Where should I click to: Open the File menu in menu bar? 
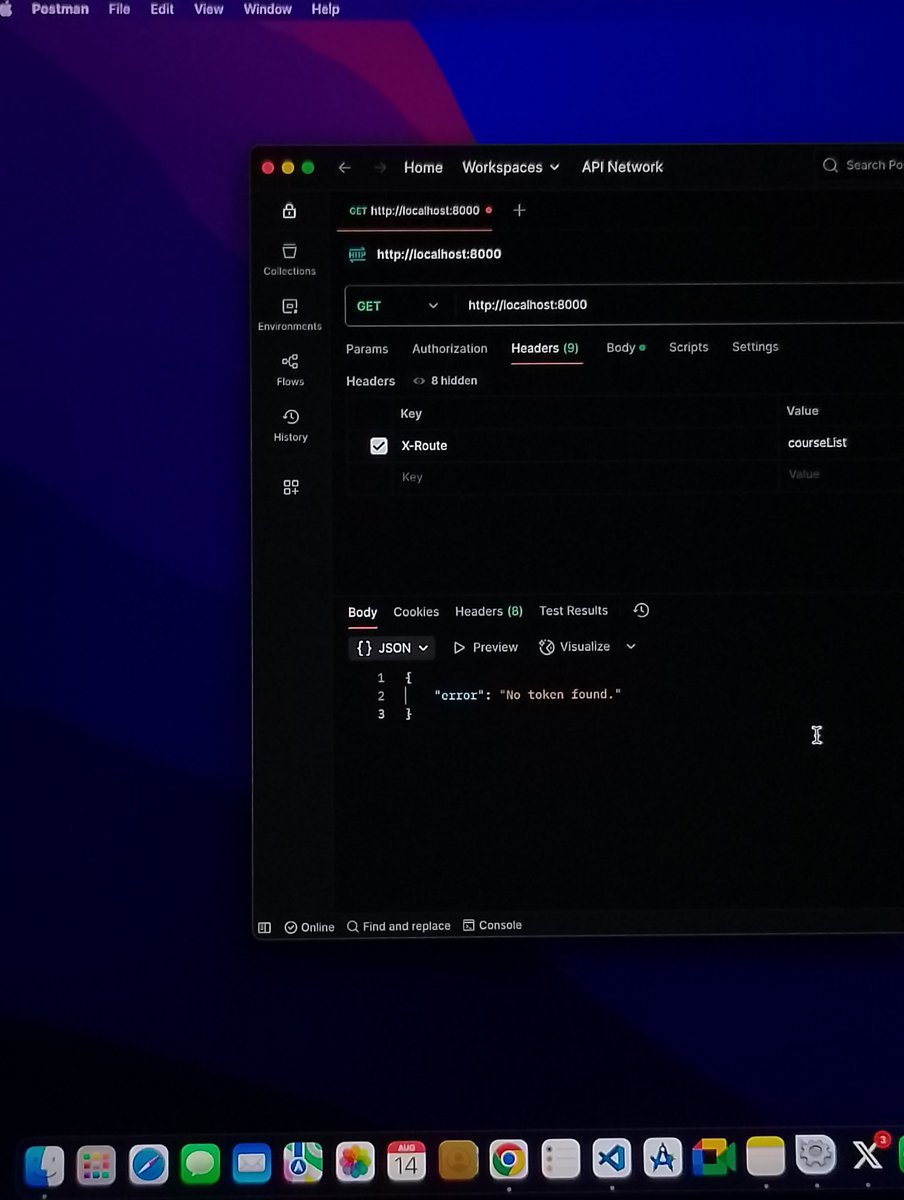point(119,9)
